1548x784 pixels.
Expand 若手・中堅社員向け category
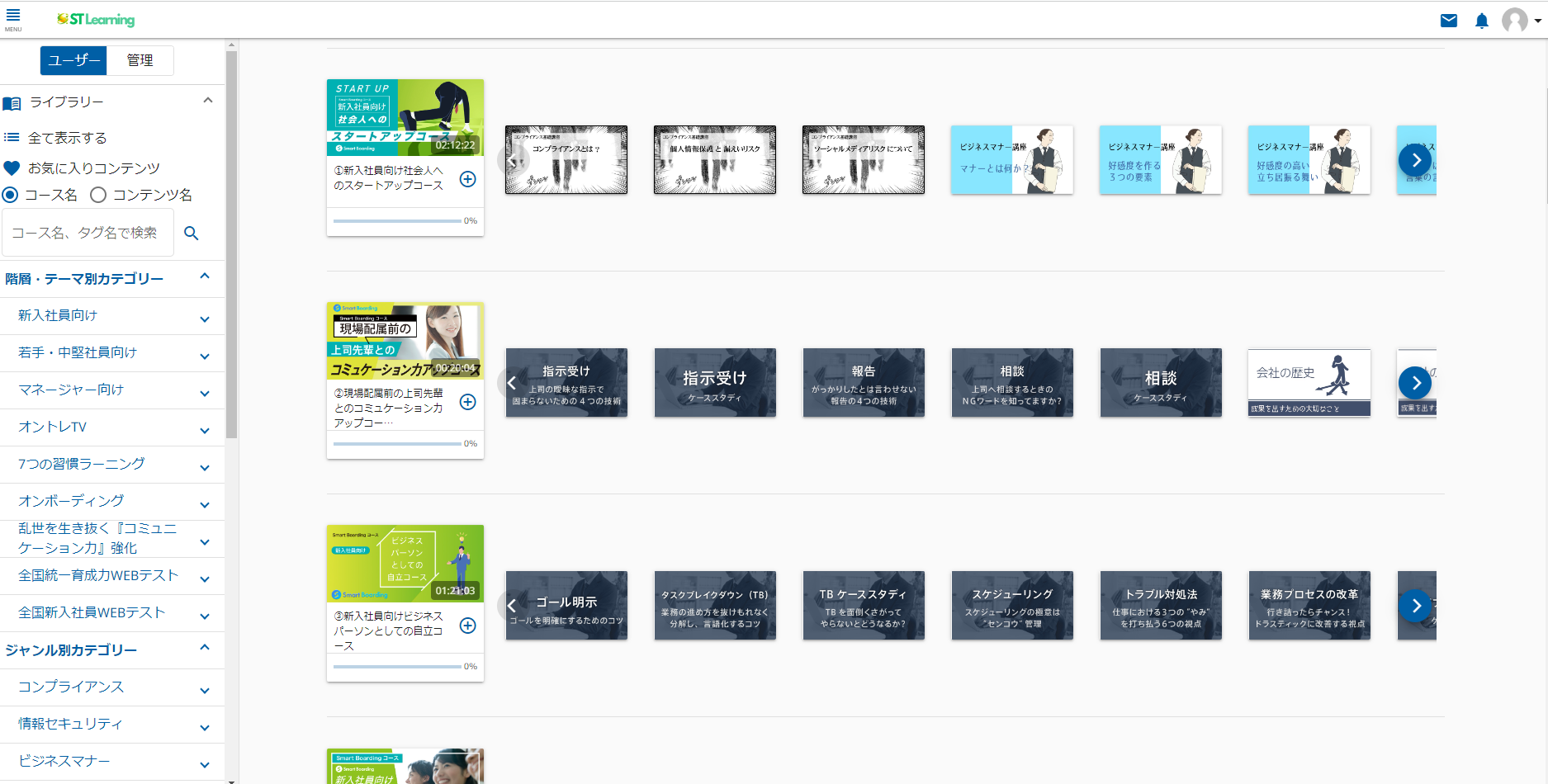pos(205,357)
